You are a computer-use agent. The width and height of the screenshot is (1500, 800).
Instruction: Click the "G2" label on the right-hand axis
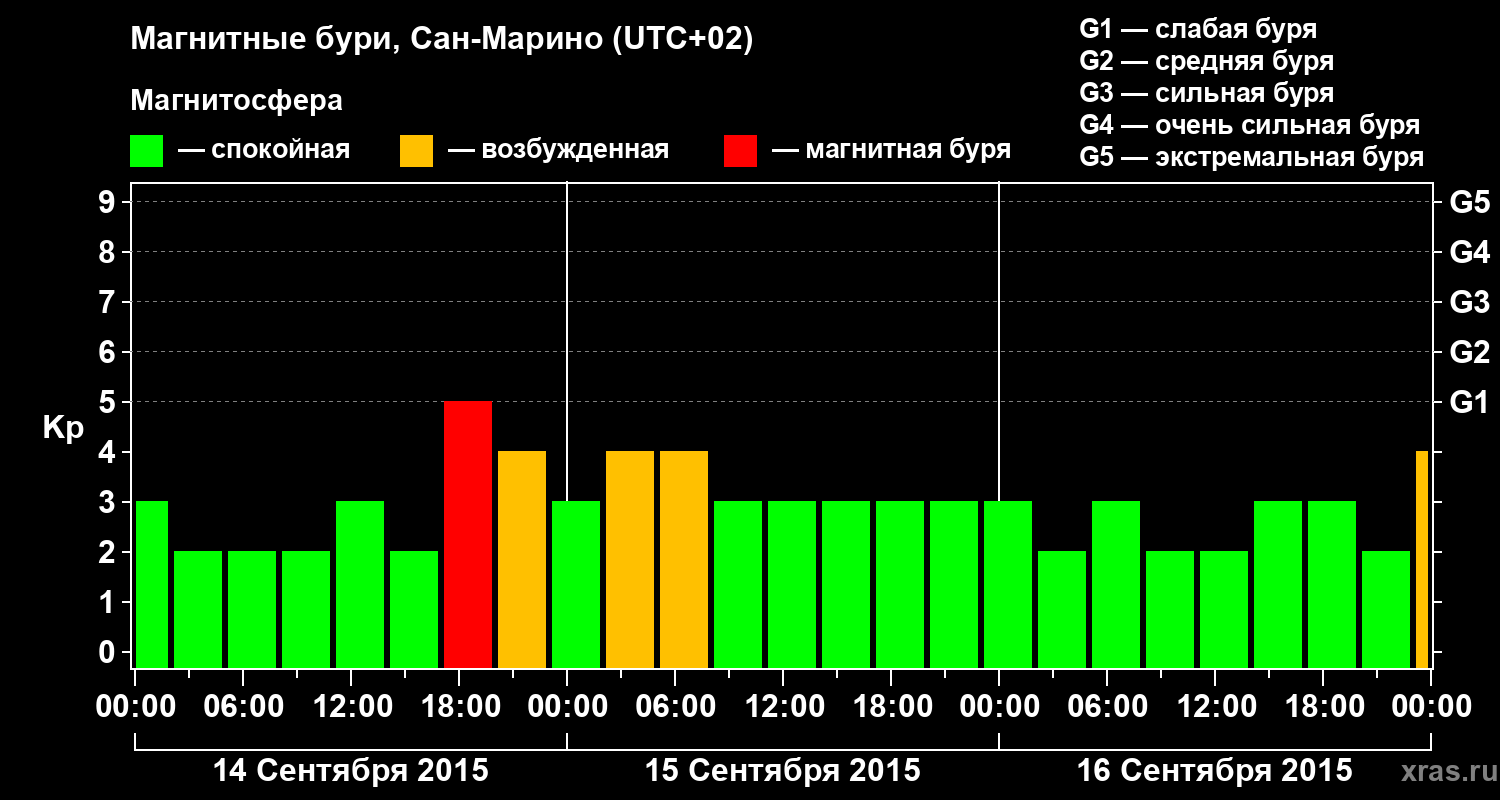pos(1470,352)
